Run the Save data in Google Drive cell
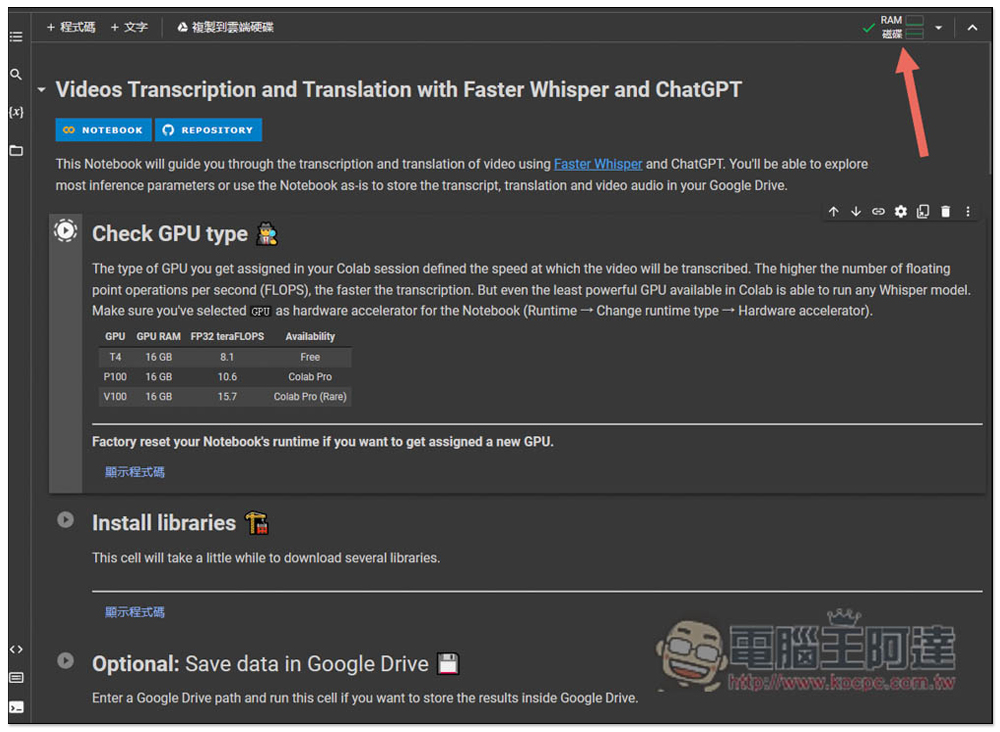This screenshot has width=1000, height=732. [x=66, y=660]
